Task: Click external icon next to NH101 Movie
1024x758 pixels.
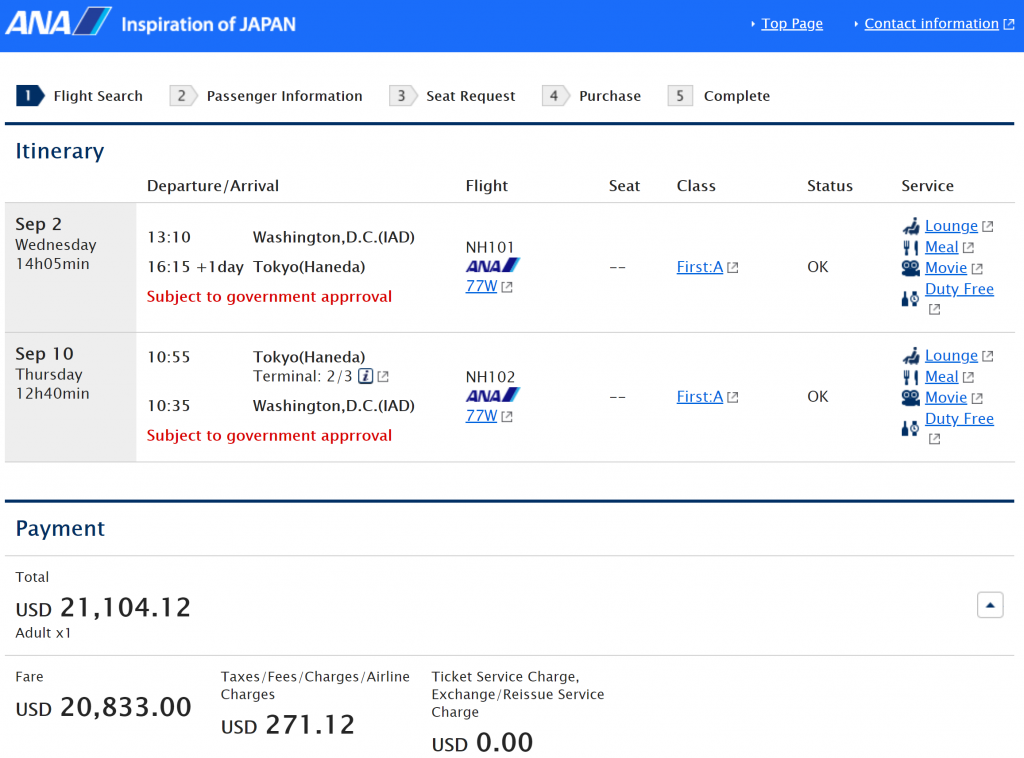Action: tap(976, 268)
